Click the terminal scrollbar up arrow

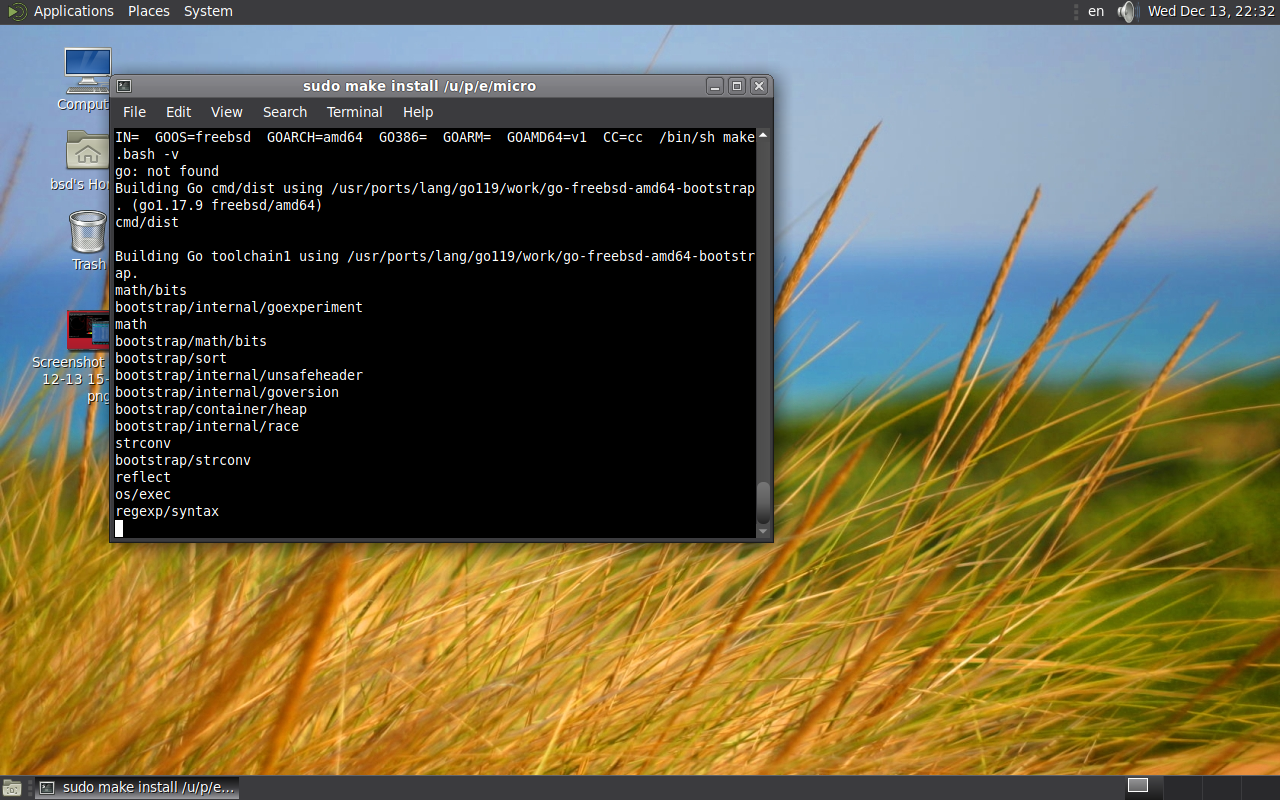coord(763,135)
